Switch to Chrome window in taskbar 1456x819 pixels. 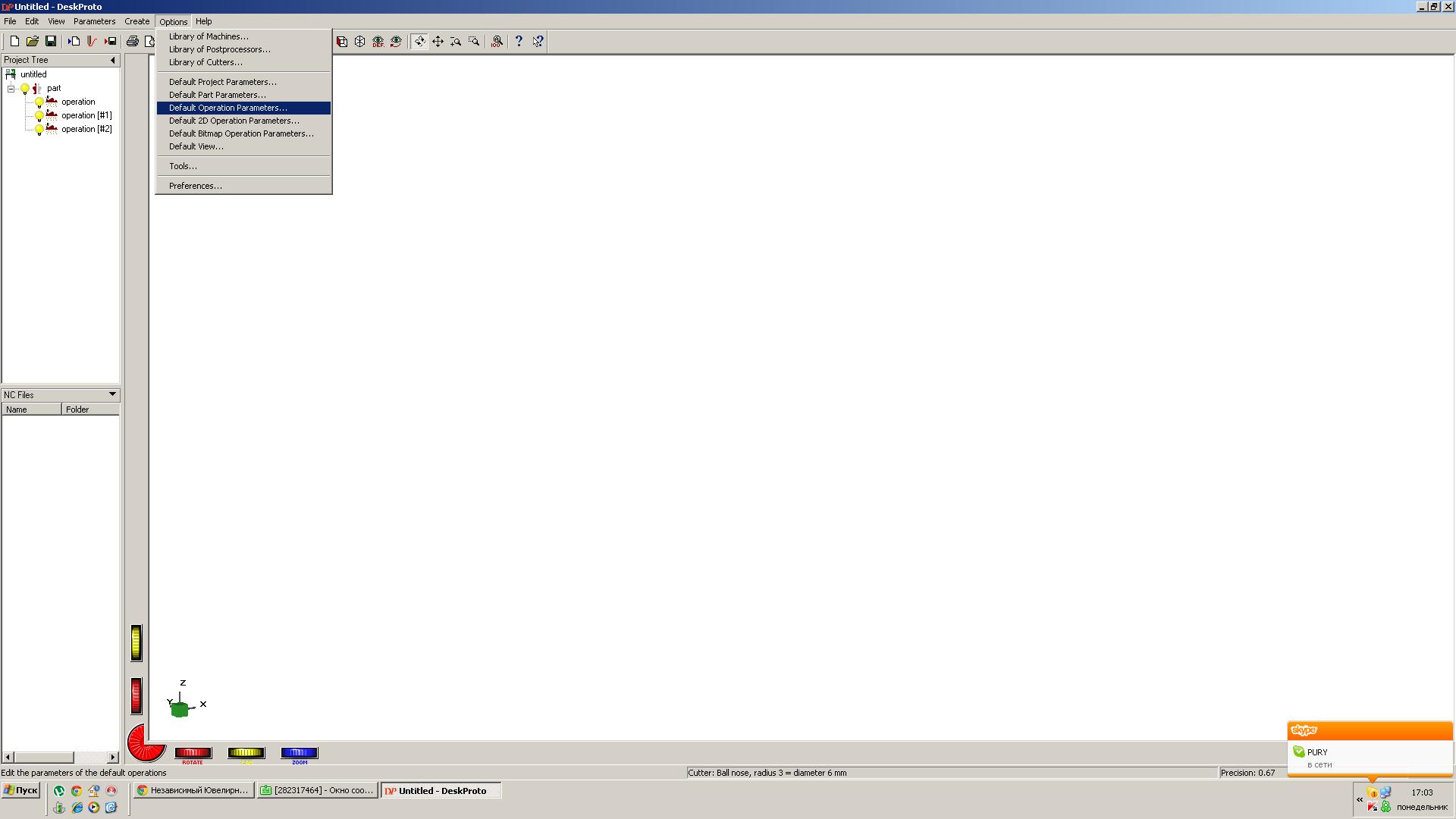pyautogui.click(x=193, y=790)
